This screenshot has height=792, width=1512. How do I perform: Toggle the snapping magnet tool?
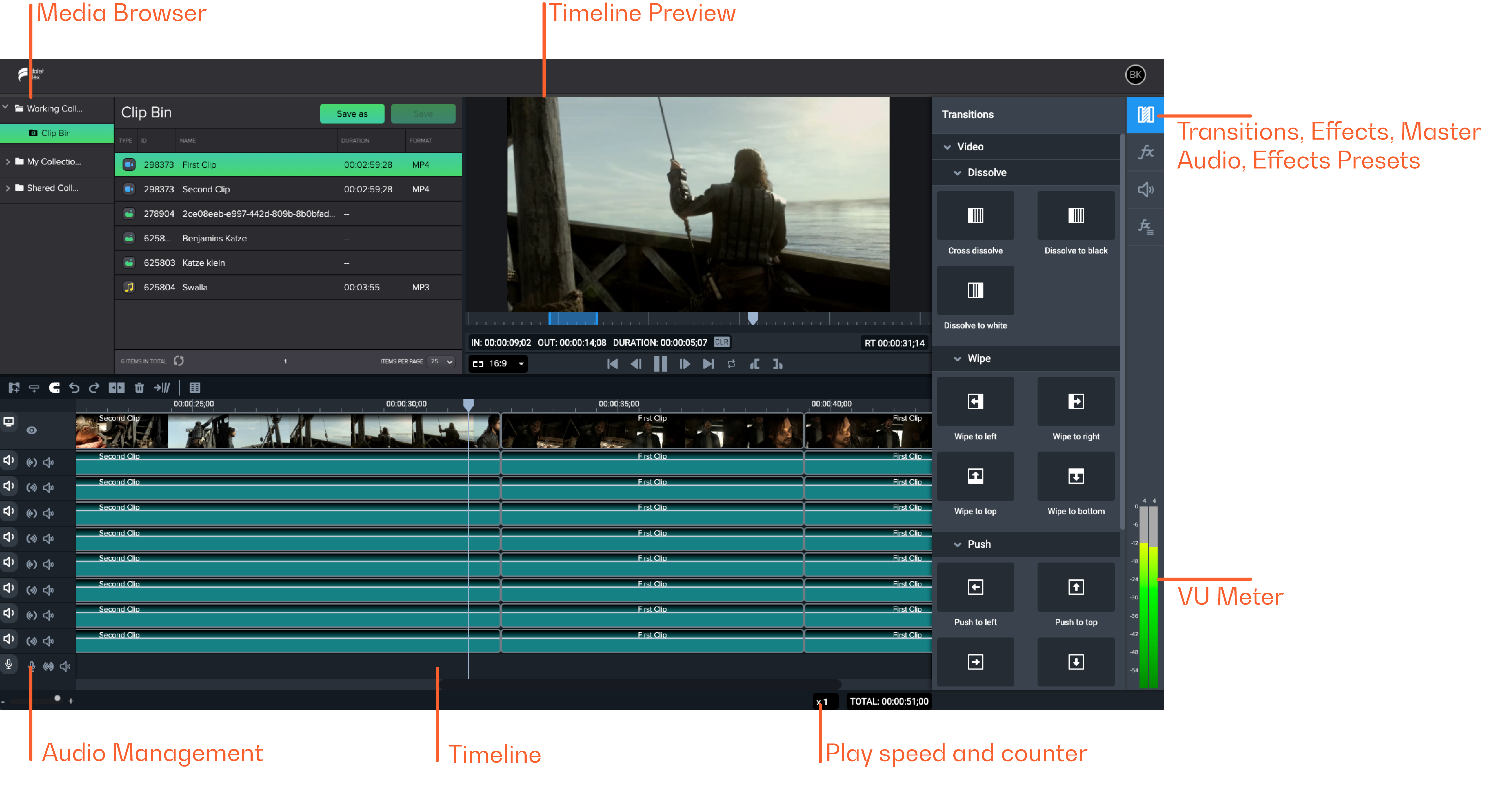(55, 388)
